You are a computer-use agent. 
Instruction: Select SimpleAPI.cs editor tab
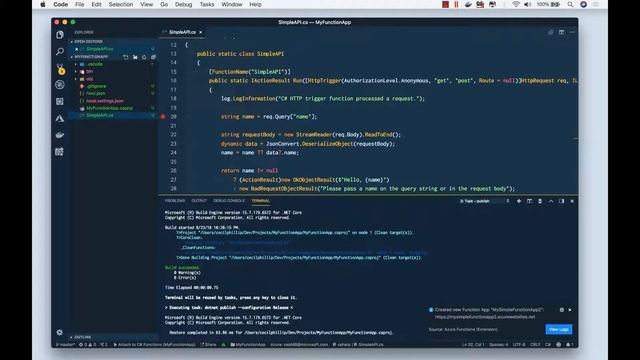click(x=182, y=32)
